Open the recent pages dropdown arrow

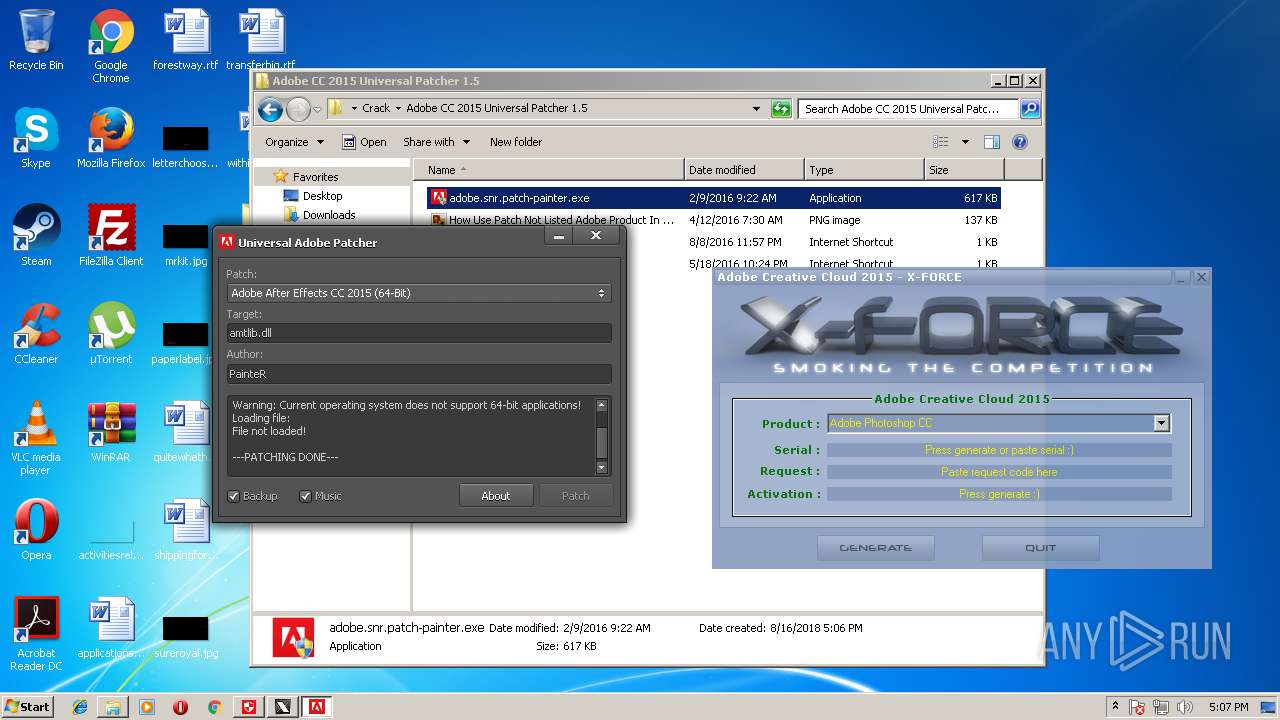click(x=317, y=109)
